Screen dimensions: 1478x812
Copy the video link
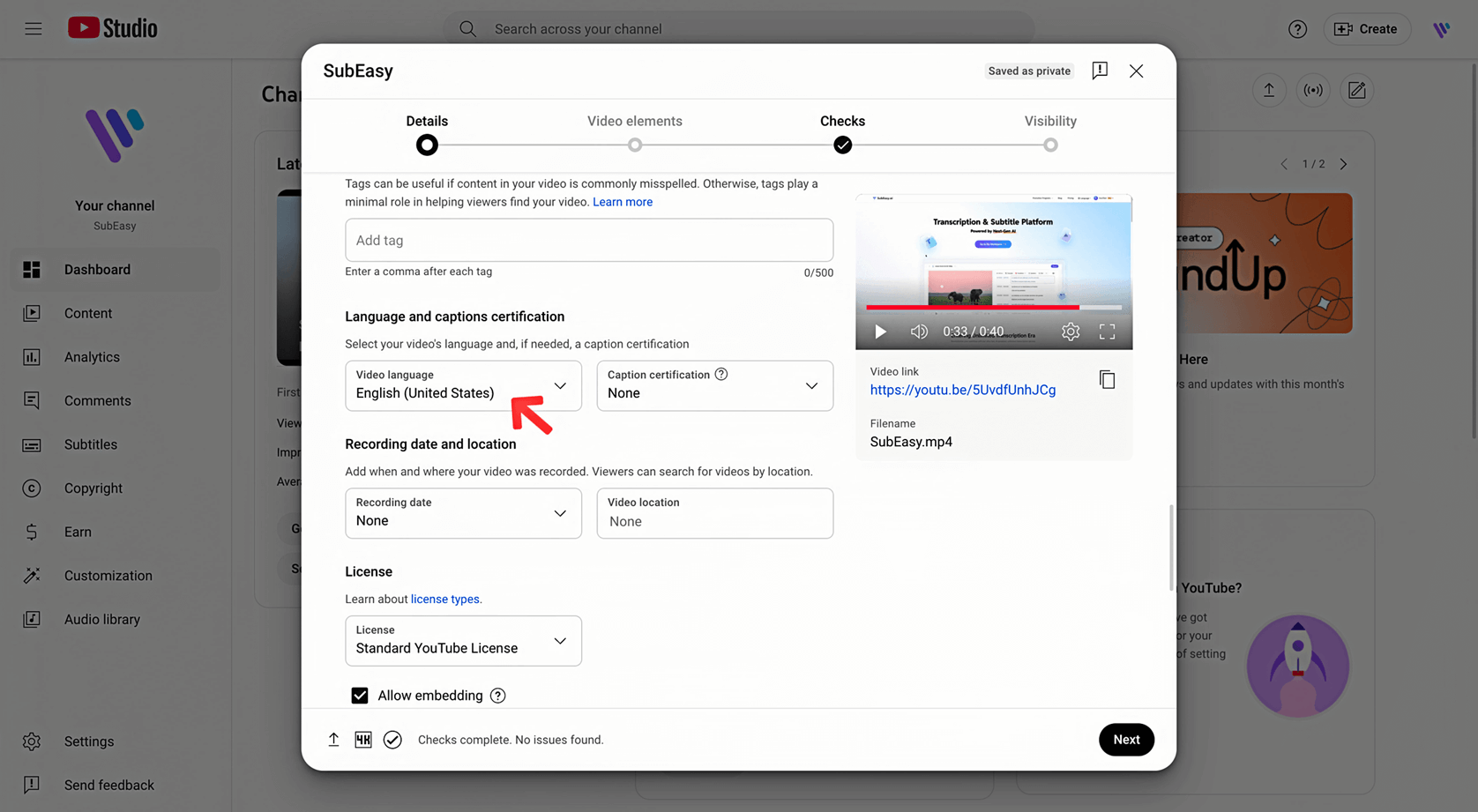(1107, 380)
